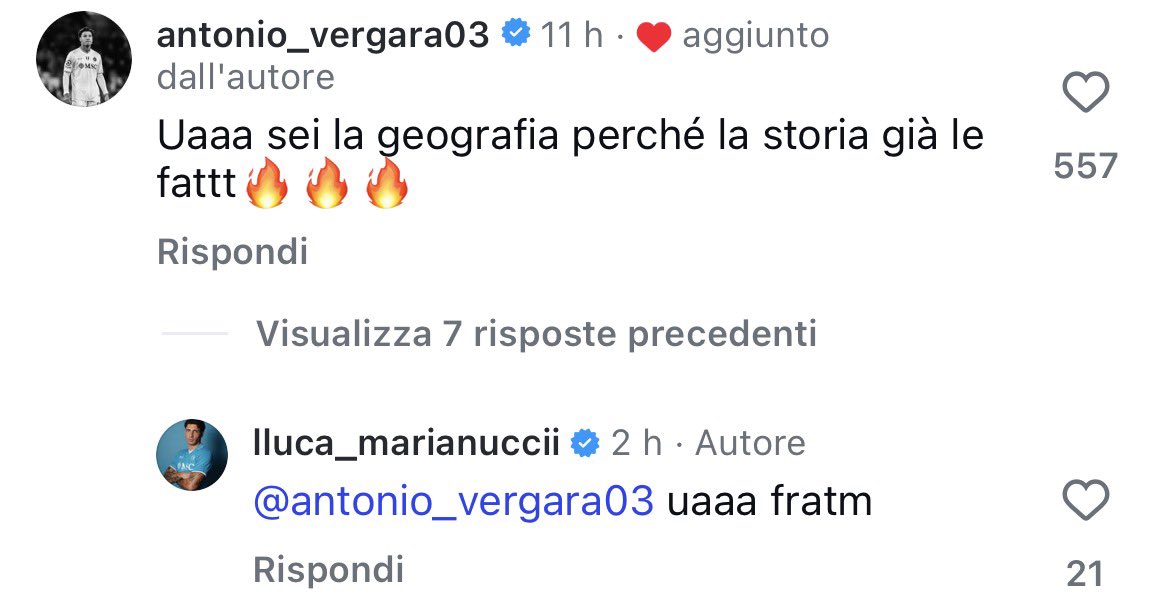Reply to antonio_vergara03's comment via Rispondi
The width and height of the screenshot is (1170, 616).
pos(232,252)
